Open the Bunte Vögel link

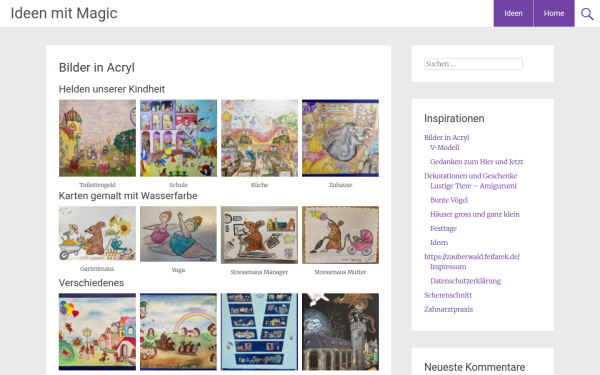(449, 200)
